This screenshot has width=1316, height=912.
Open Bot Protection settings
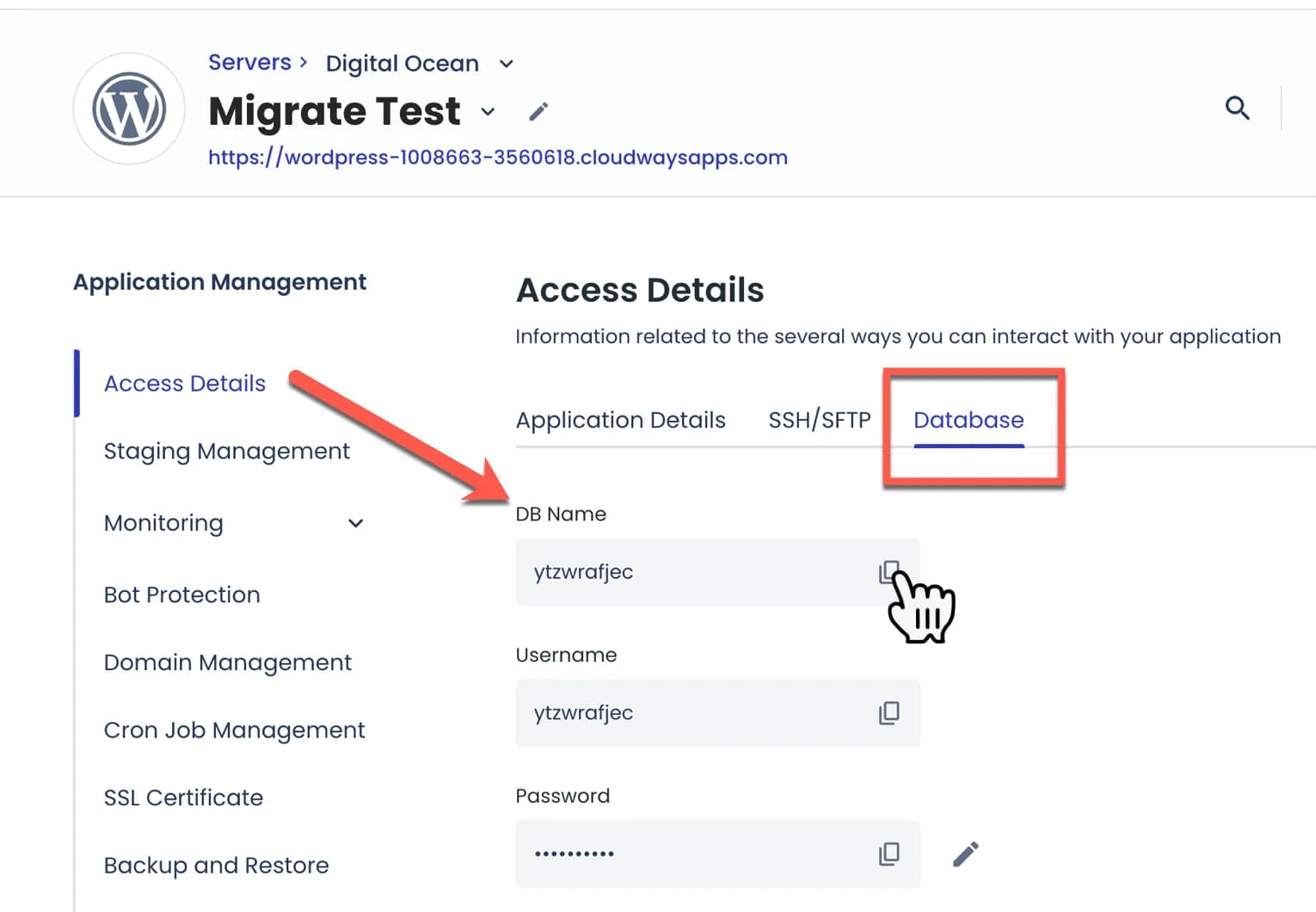[181, 595]
